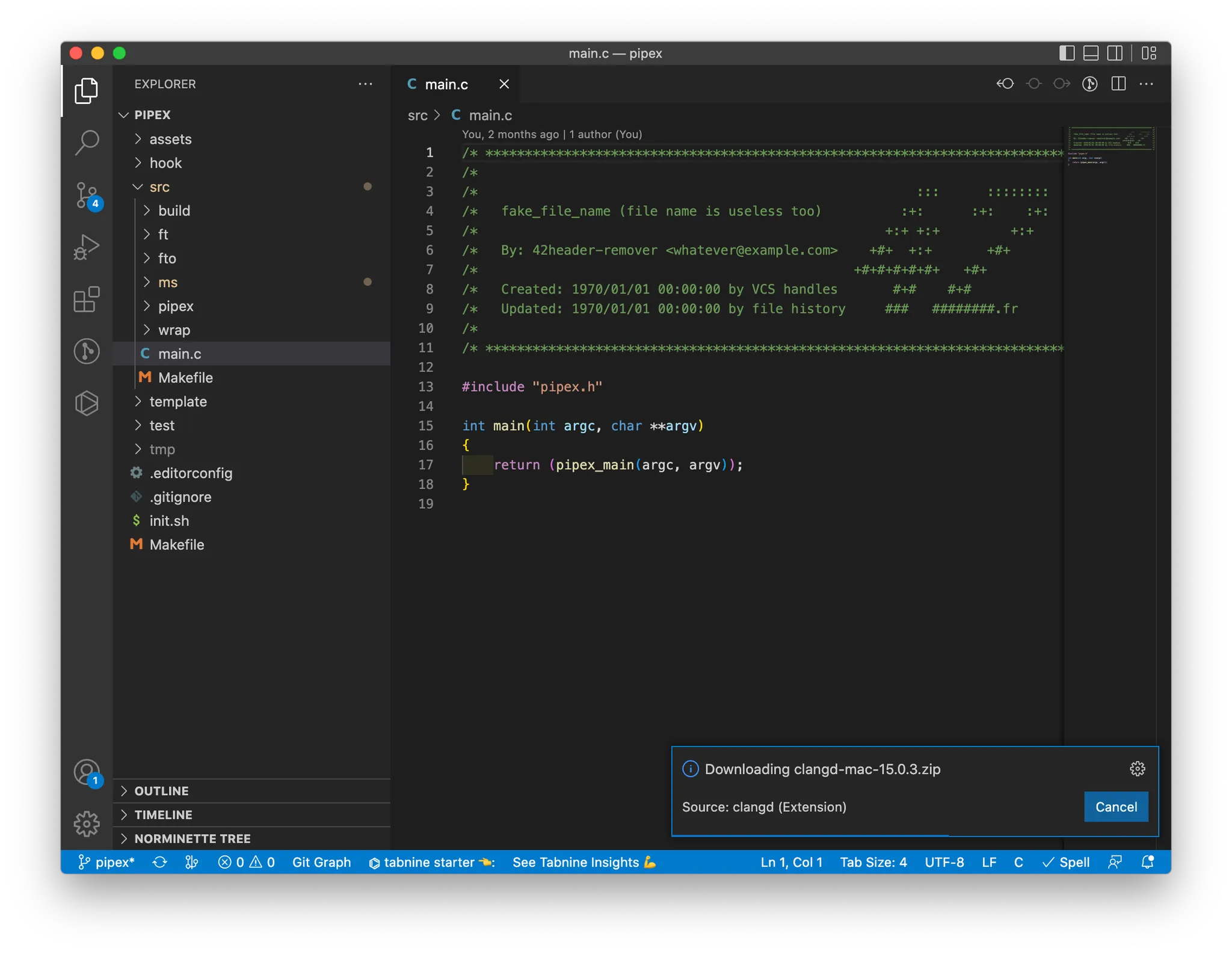
Task: Expand the OUTLINE section
Action: 161,791
